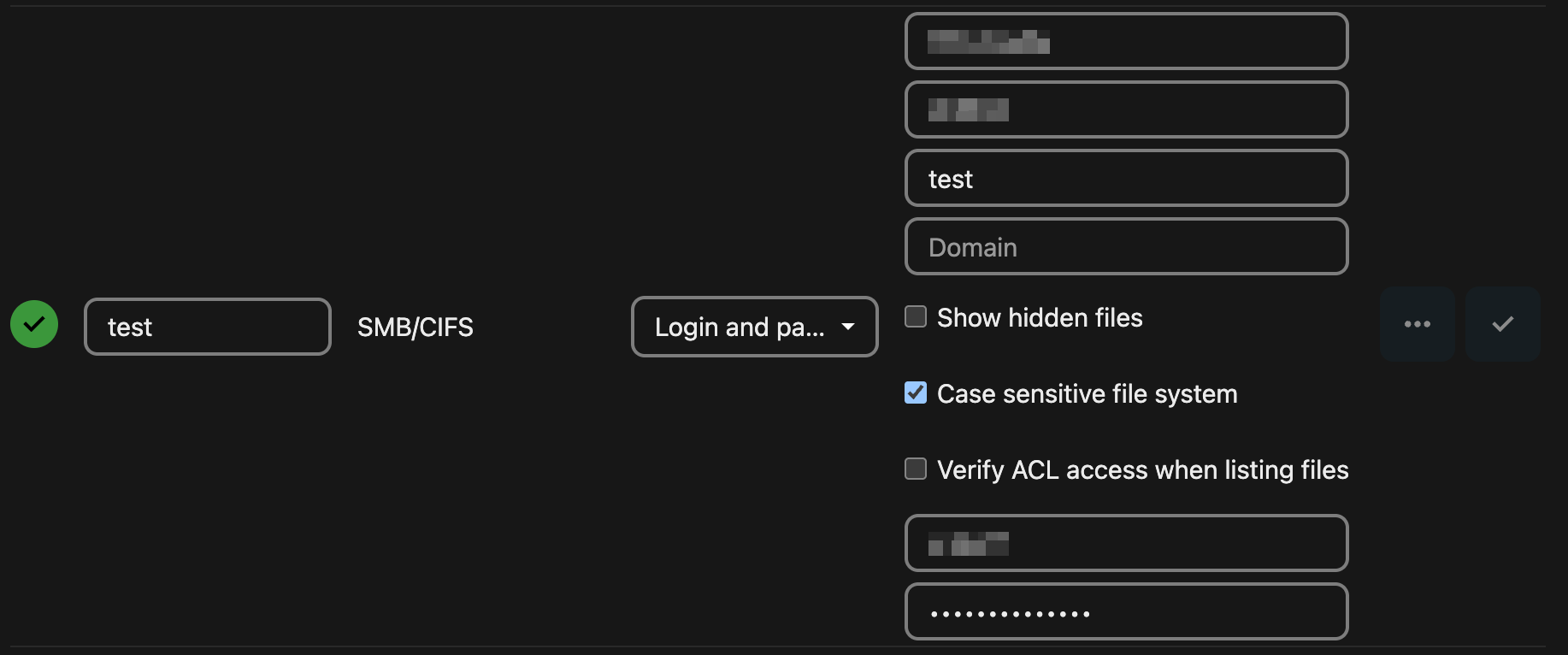
Task: Uncheck Case sensitive file system
Action: point(916,393)
